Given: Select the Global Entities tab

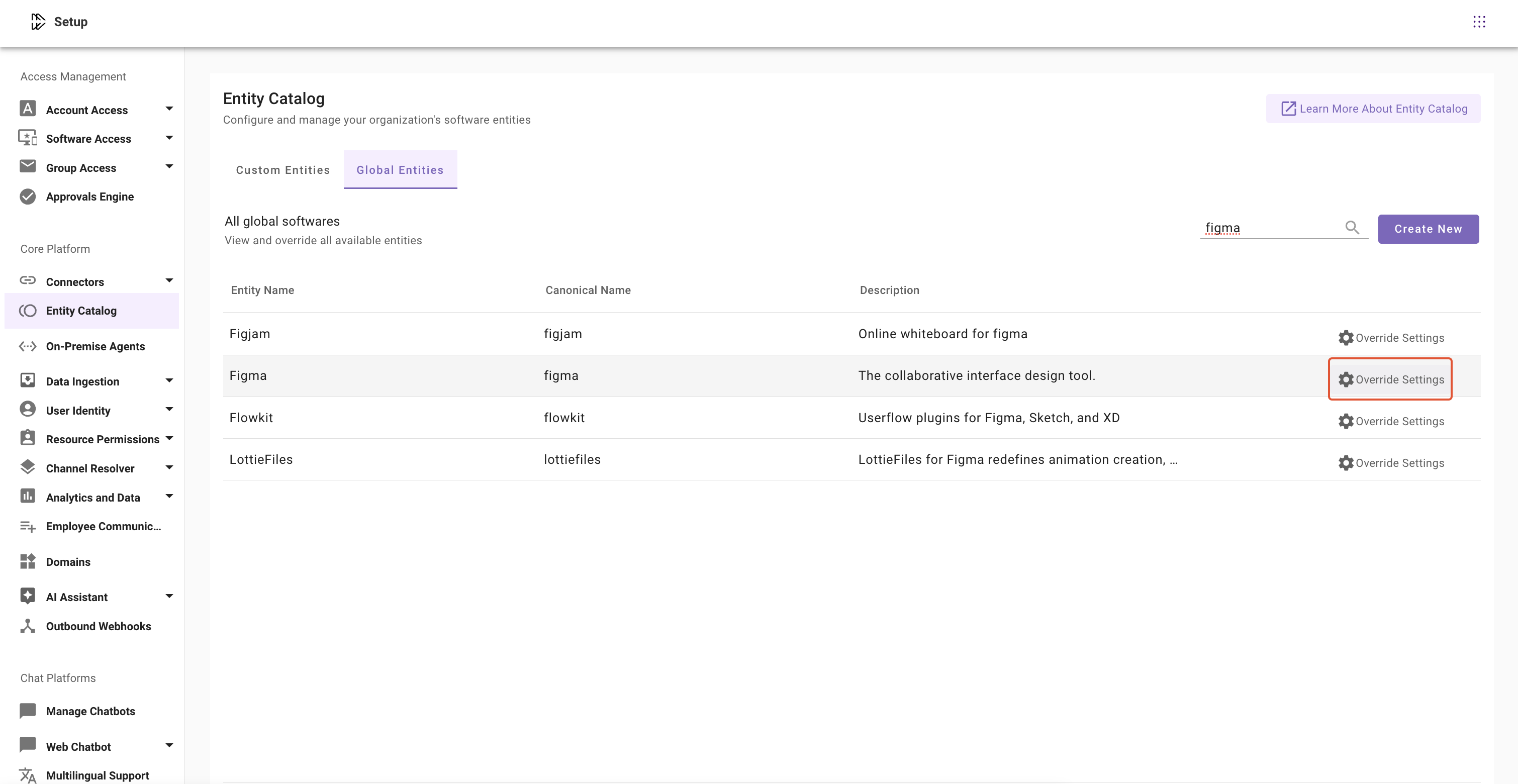Looking at the screenshot, I should click(400, 170).
